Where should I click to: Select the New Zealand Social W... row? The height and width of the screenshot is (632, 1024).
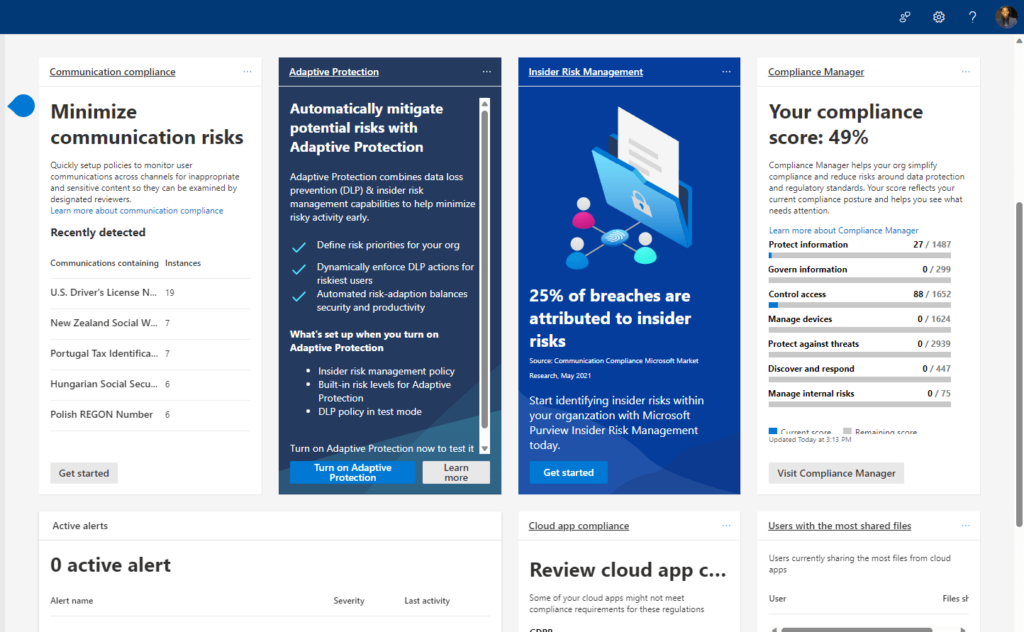[x=150, y=324]
